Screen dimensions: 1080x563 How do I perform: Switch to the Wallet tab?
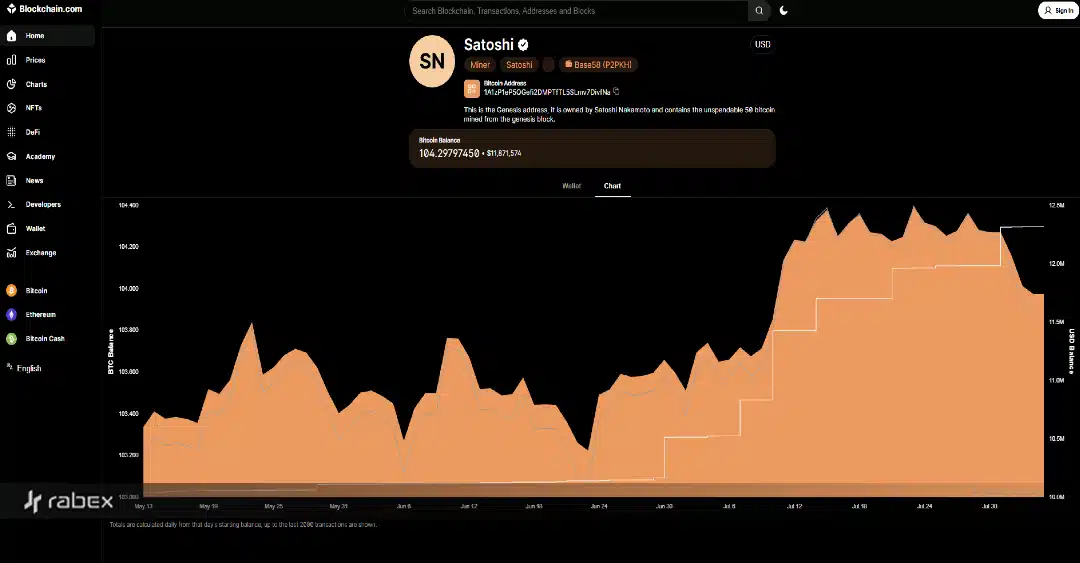(572, 186)
